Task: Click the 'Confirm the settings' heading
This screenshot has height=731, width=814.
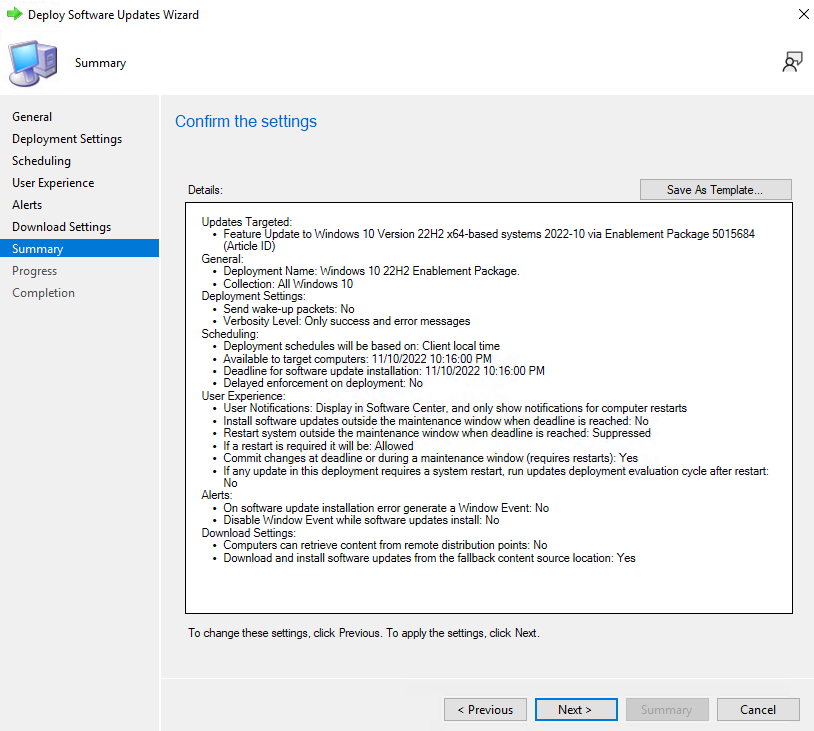Action: [x=246, y=121]
